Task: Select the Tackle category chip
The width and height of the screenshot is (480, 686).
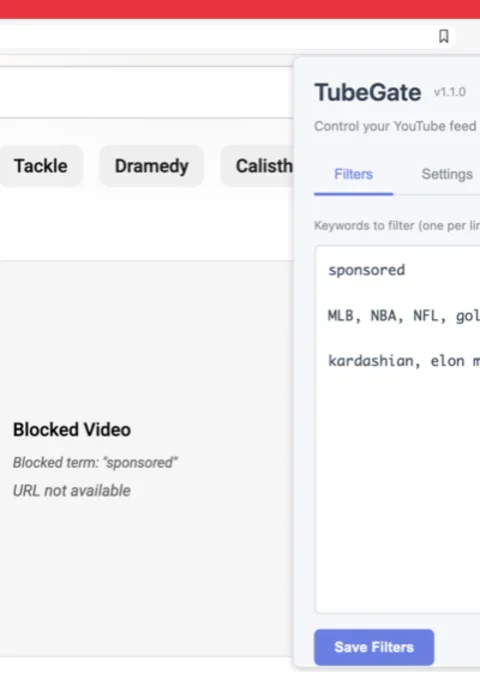Action: (41, 166)
